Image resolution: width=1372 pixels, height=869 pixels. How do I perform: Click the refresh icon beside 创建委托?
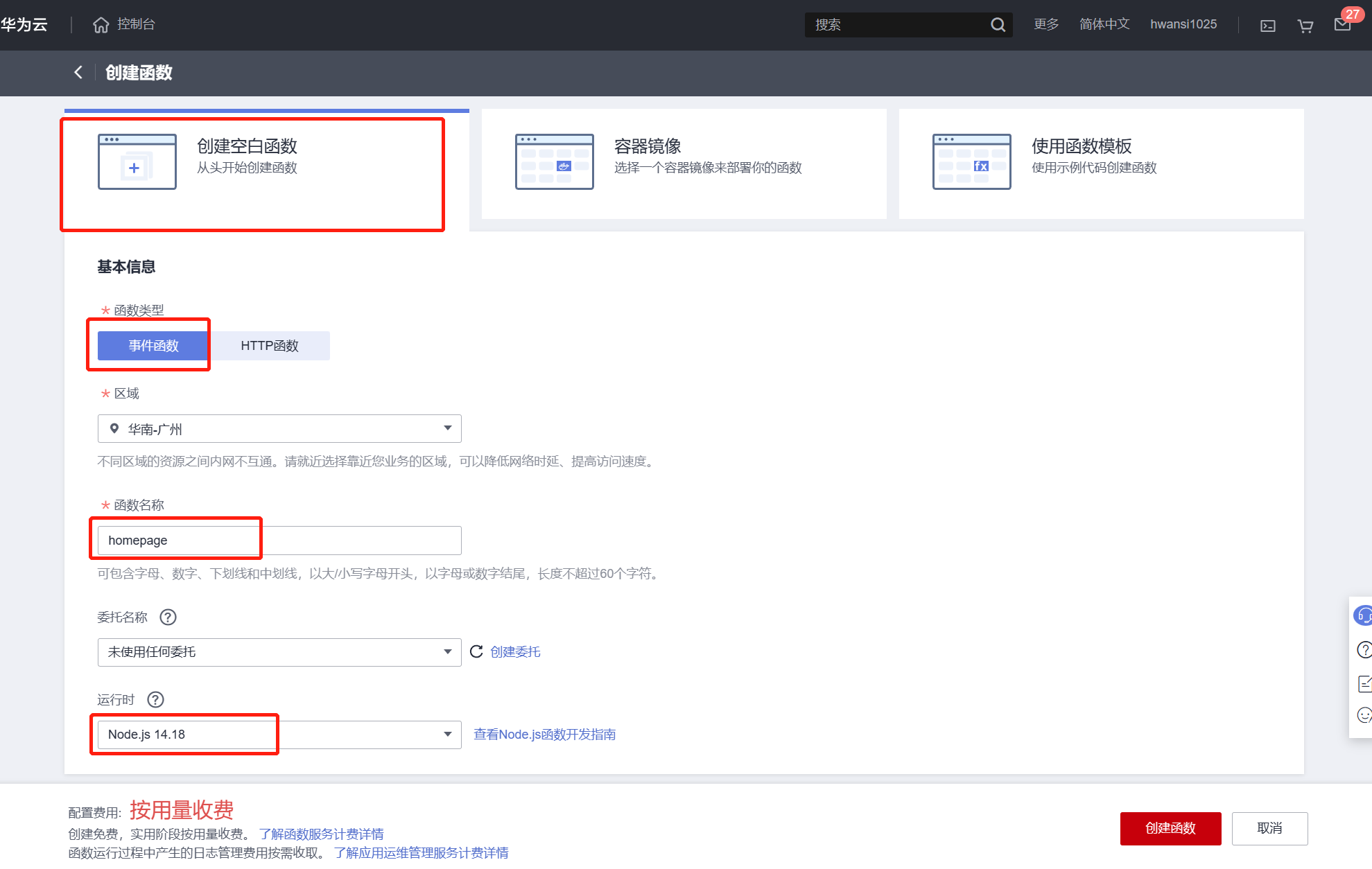[x=476, y=651]
